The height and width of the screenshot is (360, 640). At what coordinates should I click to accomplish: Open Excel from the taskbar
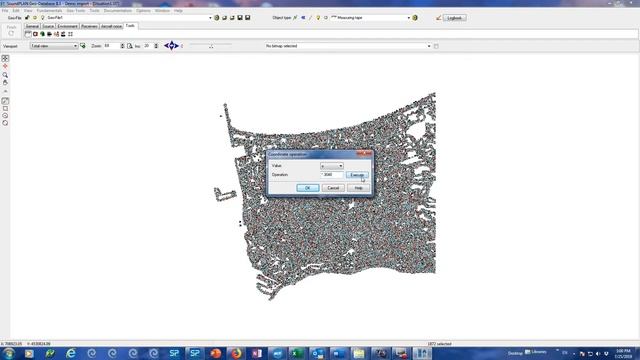click(x=297, y=353)
